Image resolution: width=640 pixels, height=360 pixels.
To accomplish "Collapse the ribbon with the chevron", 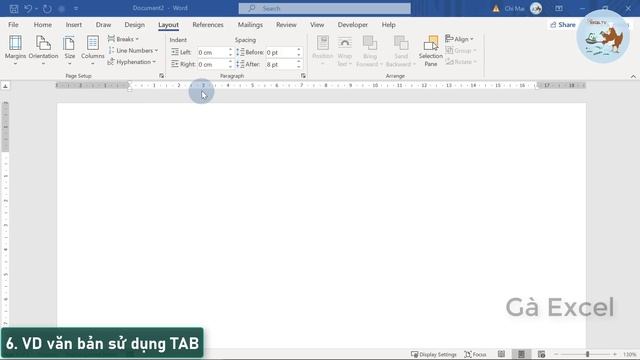I will 633,76.
